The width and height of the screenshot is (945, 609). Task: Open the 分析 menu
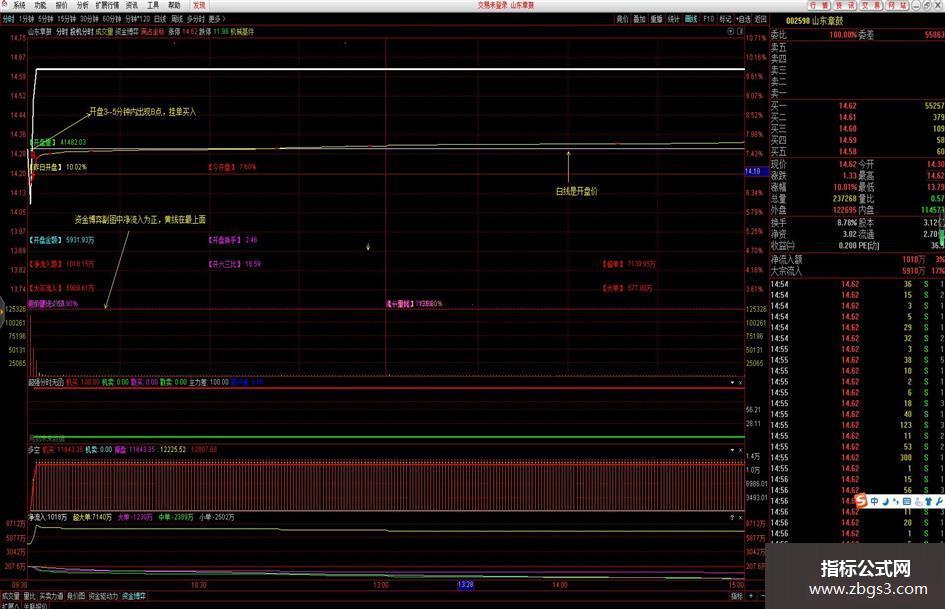point(83,5)
